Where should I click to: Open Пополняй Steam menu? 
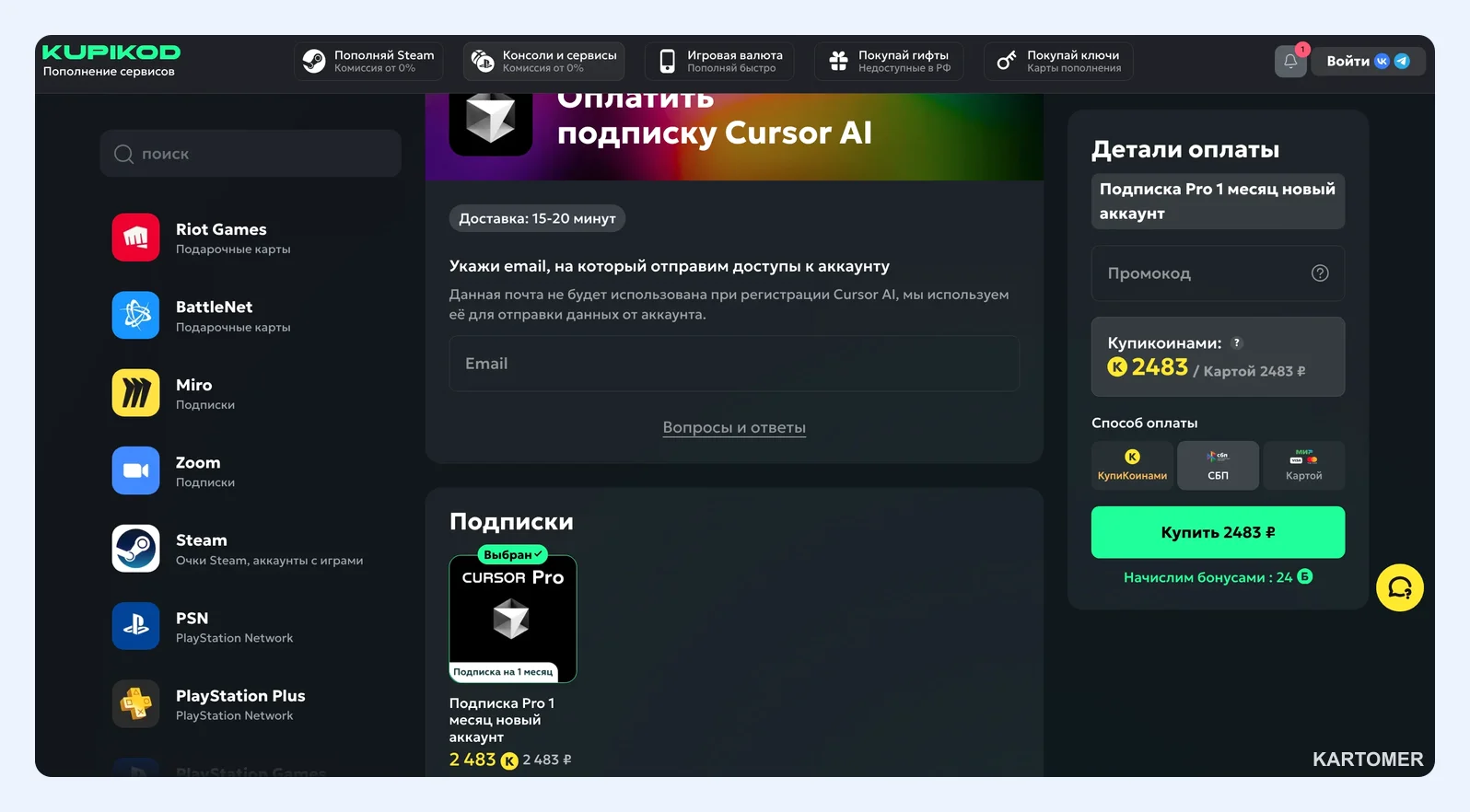pos(368,61)
